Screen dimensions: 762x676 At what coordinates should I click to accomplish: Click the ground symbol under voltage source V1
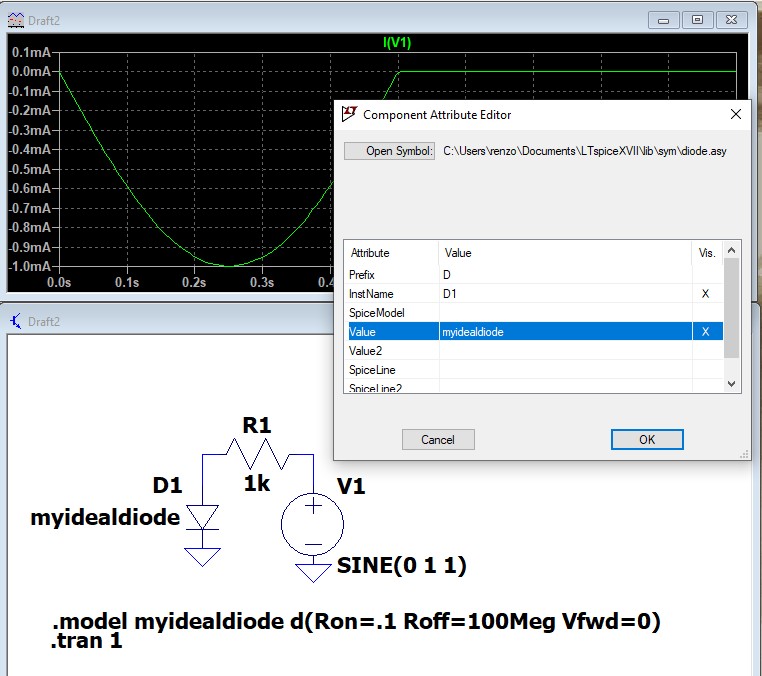[x=313, y=572]
